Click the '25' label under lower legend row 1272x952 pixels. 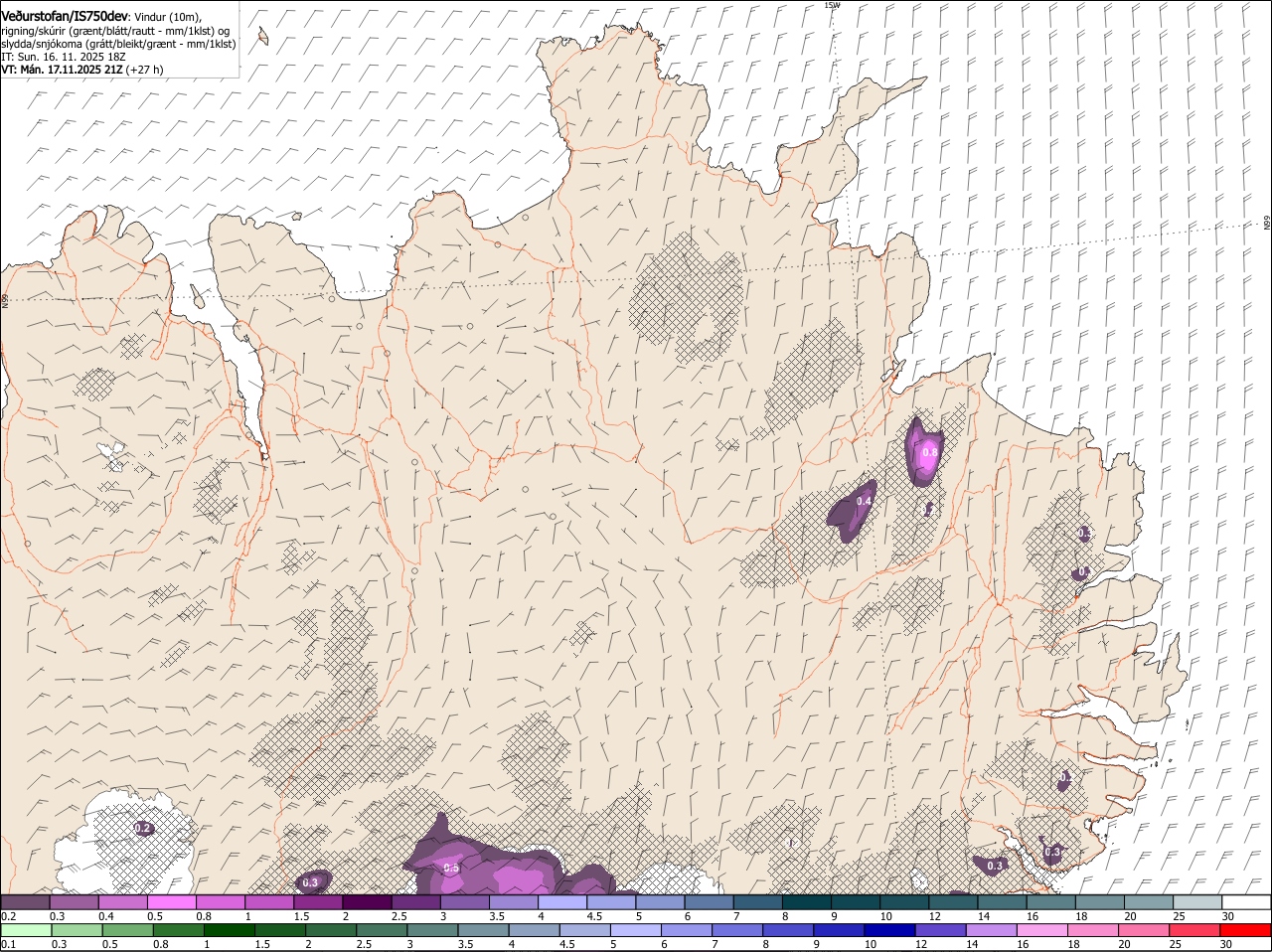(1175, 945)
